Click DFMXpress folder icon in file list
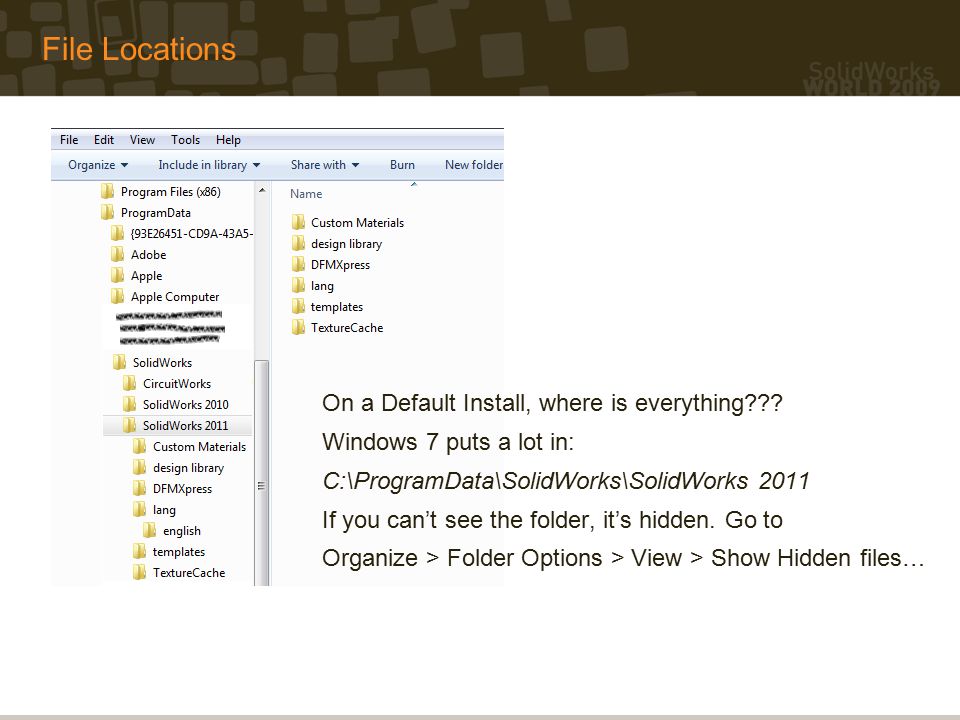The height and width of the screenshot is (720, 960). pos(298,264)
